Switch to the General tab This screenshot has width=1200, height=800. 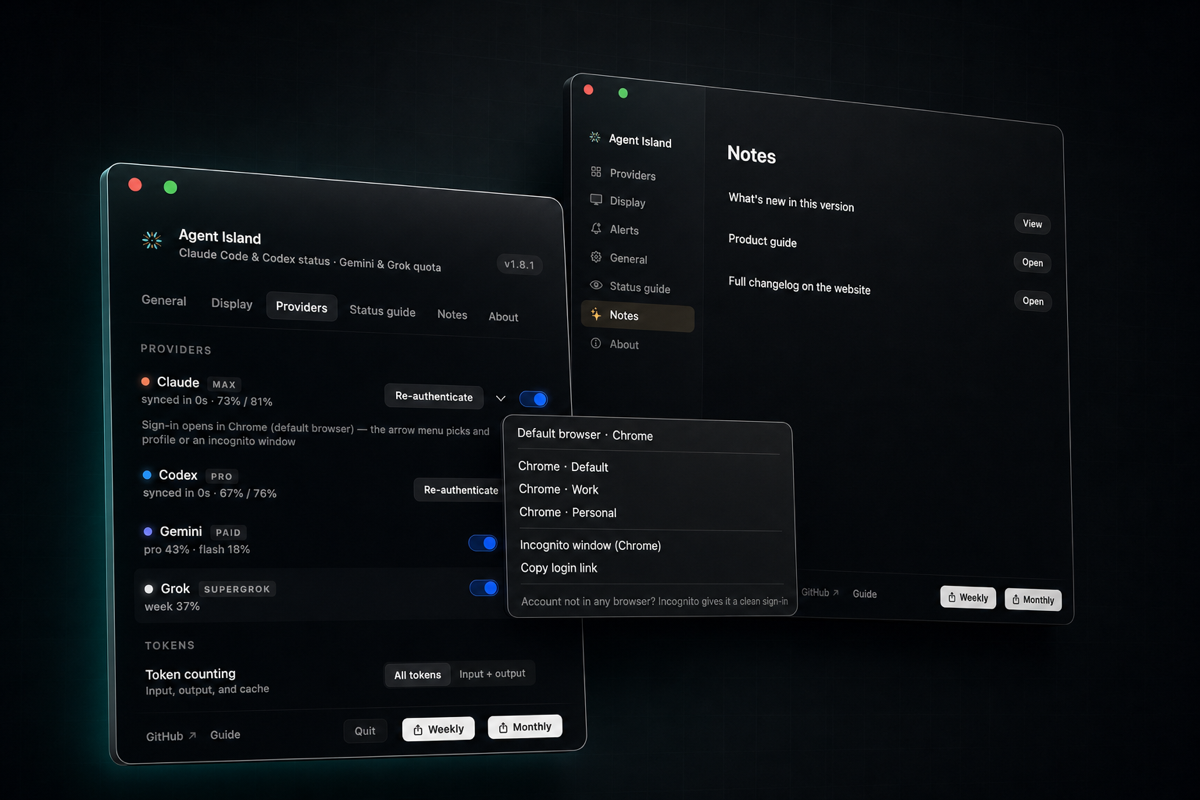coord(164,300)
